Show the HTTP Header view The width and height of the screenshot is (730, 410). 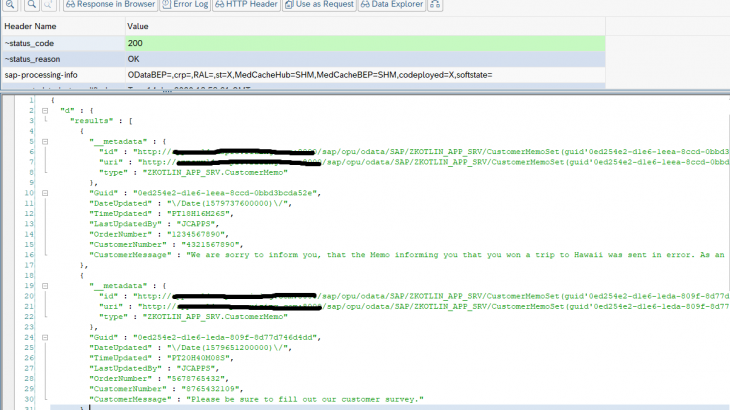pyautogui.click(x=246, y=5)
